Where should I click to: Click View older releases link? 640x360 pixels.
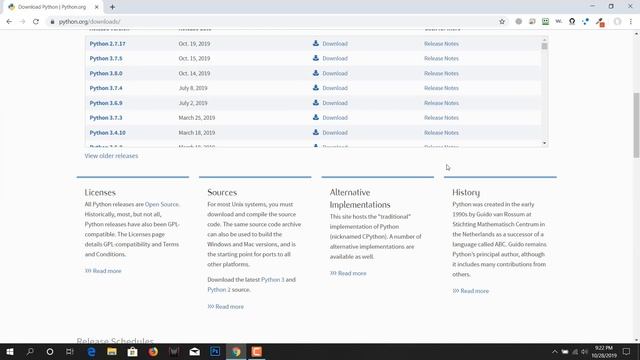click(111, 156)
